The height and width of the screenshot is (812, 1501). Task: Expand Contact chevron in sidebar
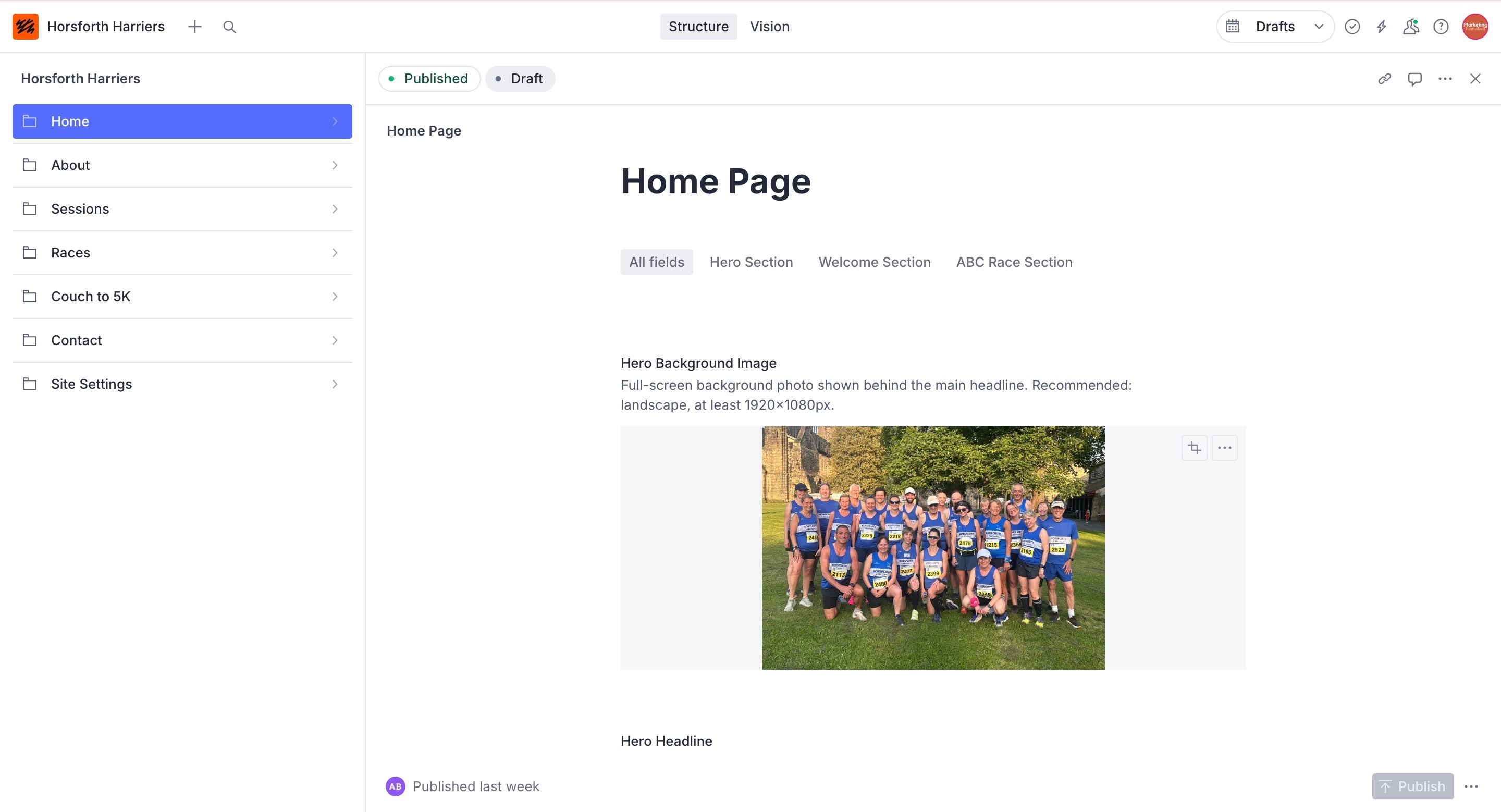[335, 340]
